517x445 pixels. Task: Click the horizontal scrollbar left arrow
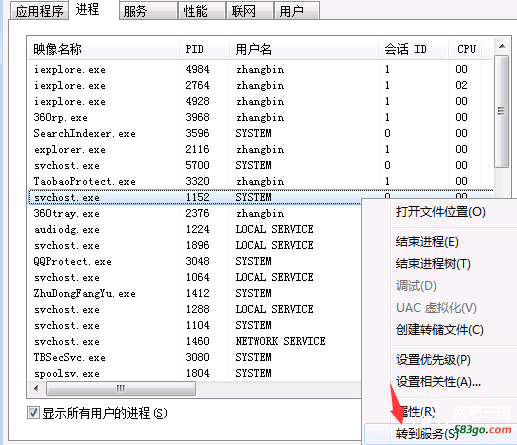coord(36,388)
